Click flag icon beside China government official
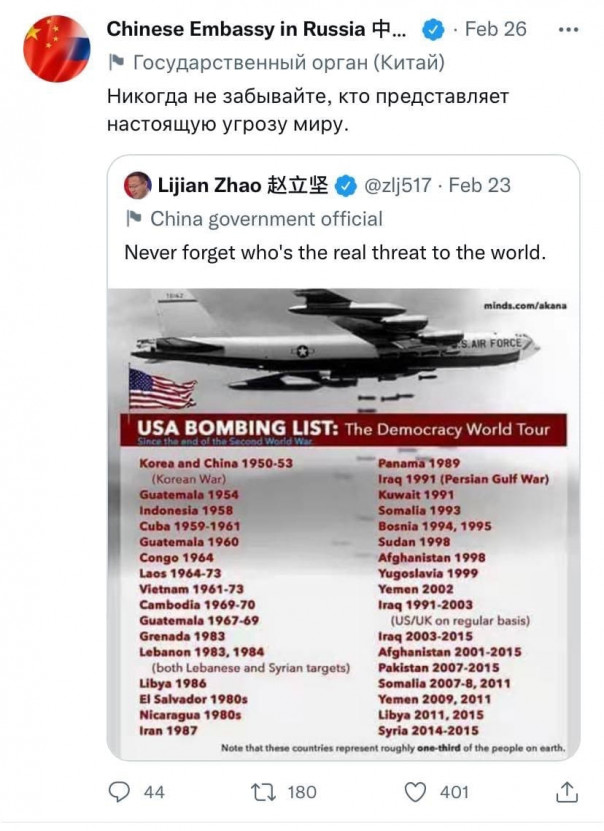This screenshot has height=831, width=604. click(x=133, y=219)
